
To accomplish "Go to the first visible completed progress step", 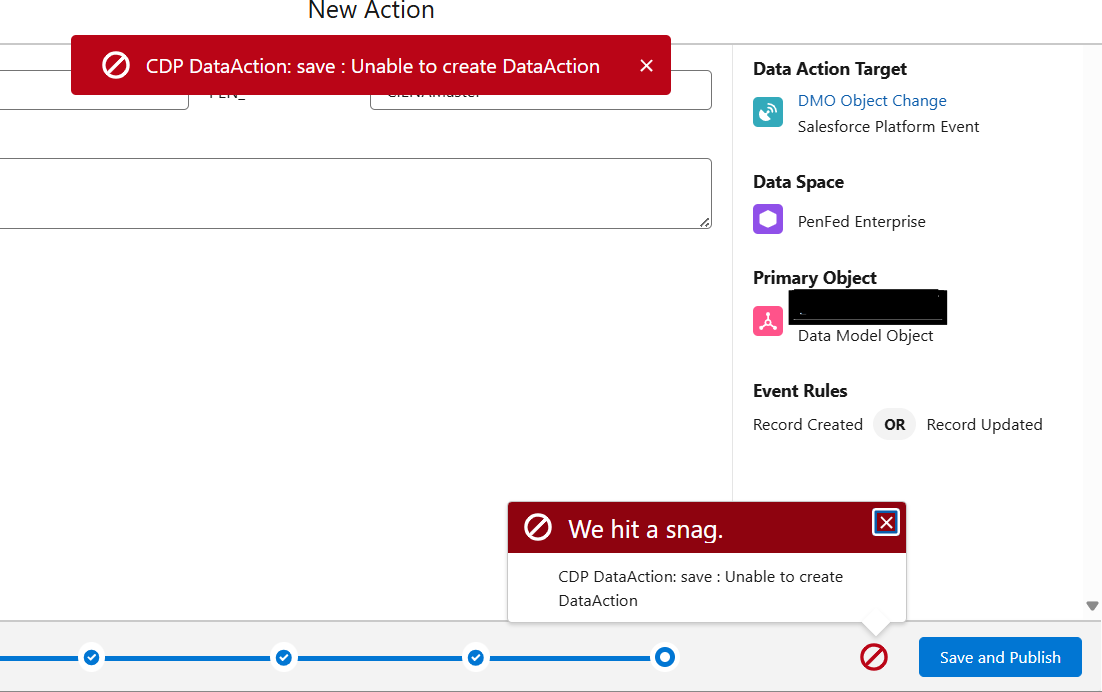I will (91, 658).
